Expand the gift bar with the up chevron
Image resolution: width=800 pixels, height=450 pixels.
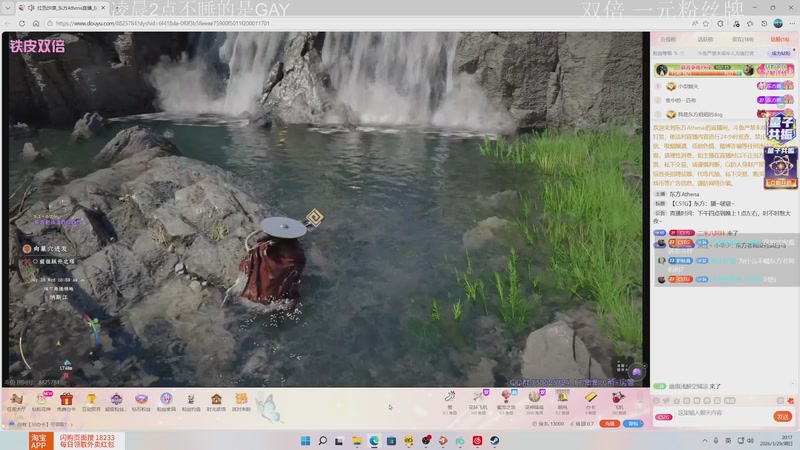point(640,403)
